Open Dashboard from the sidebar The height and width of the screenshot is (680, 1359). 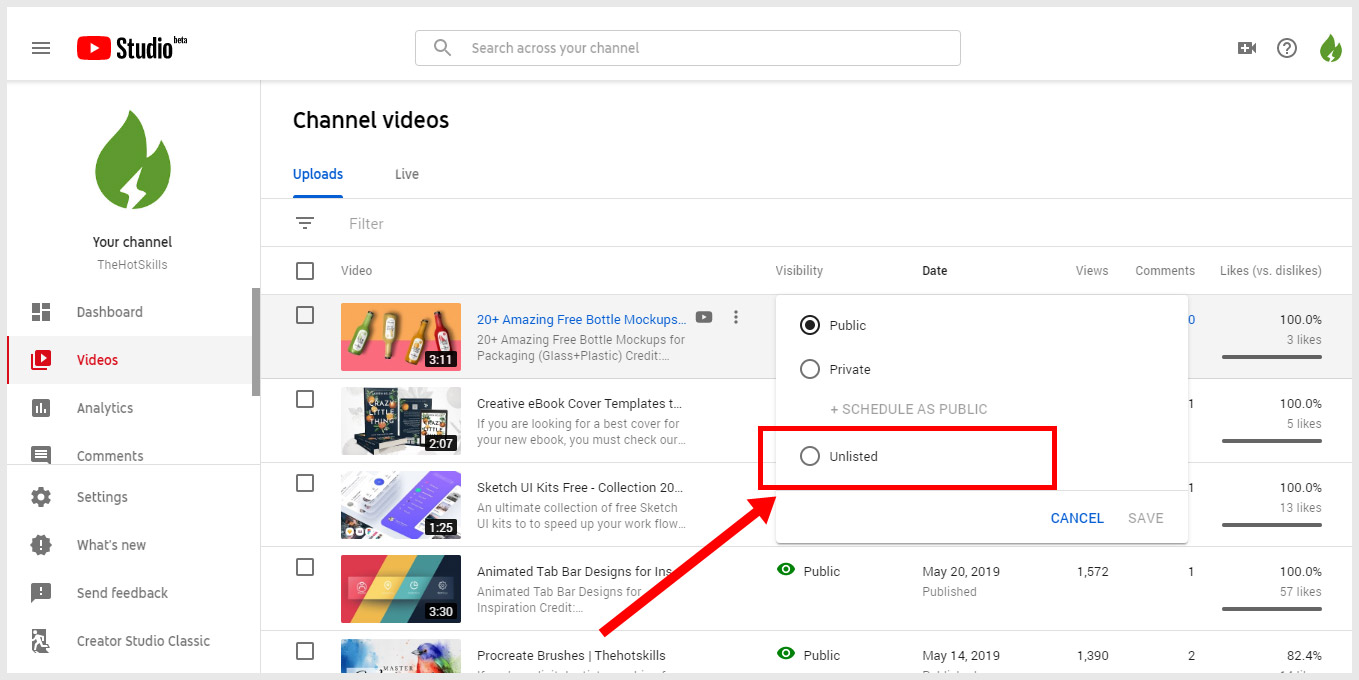coord(109,312)
